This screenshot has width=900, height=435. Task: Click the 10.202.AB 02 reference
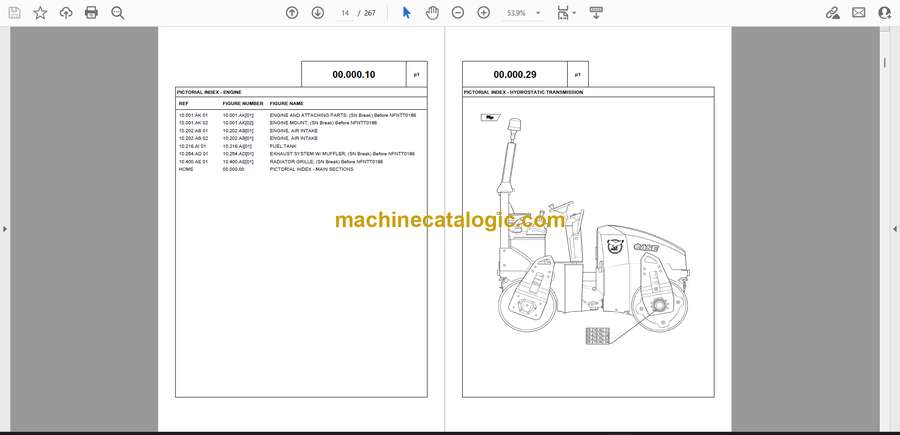(193, 138)
